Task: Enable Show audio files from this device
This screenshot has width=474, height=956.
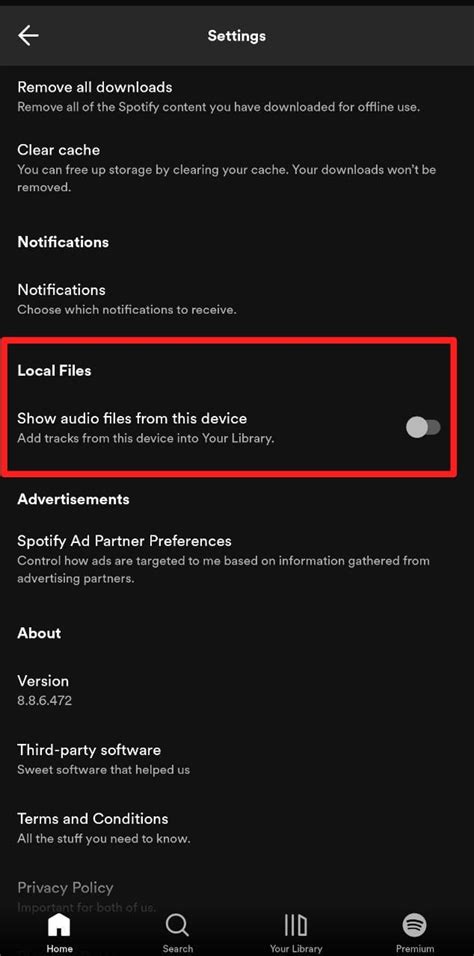Action: (423, 427)
